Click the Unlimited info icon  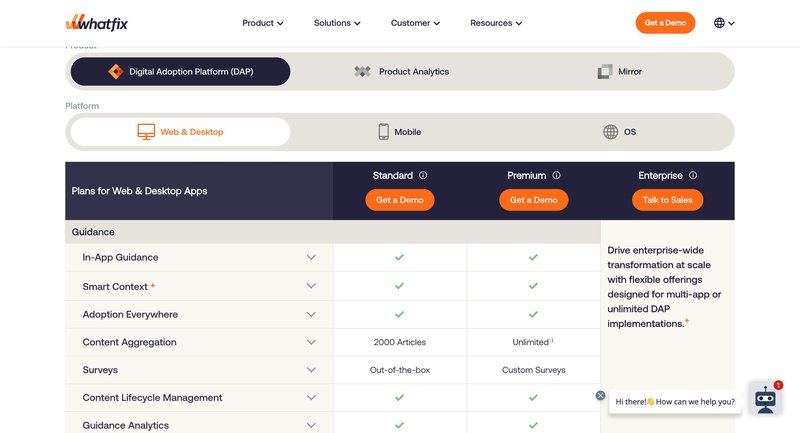(553, 341)
